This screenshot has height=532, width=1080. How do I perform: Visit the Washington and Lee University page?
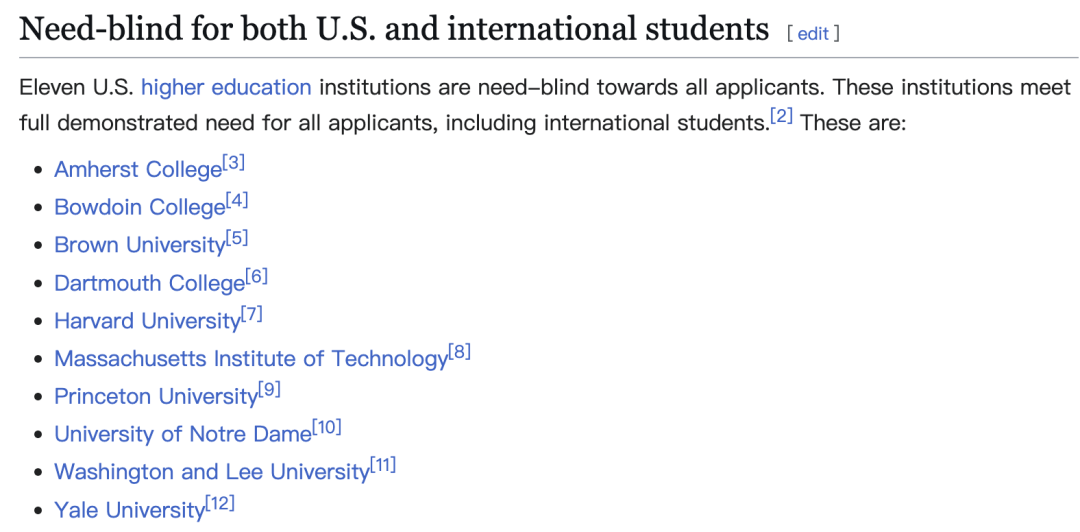point(211,472)
